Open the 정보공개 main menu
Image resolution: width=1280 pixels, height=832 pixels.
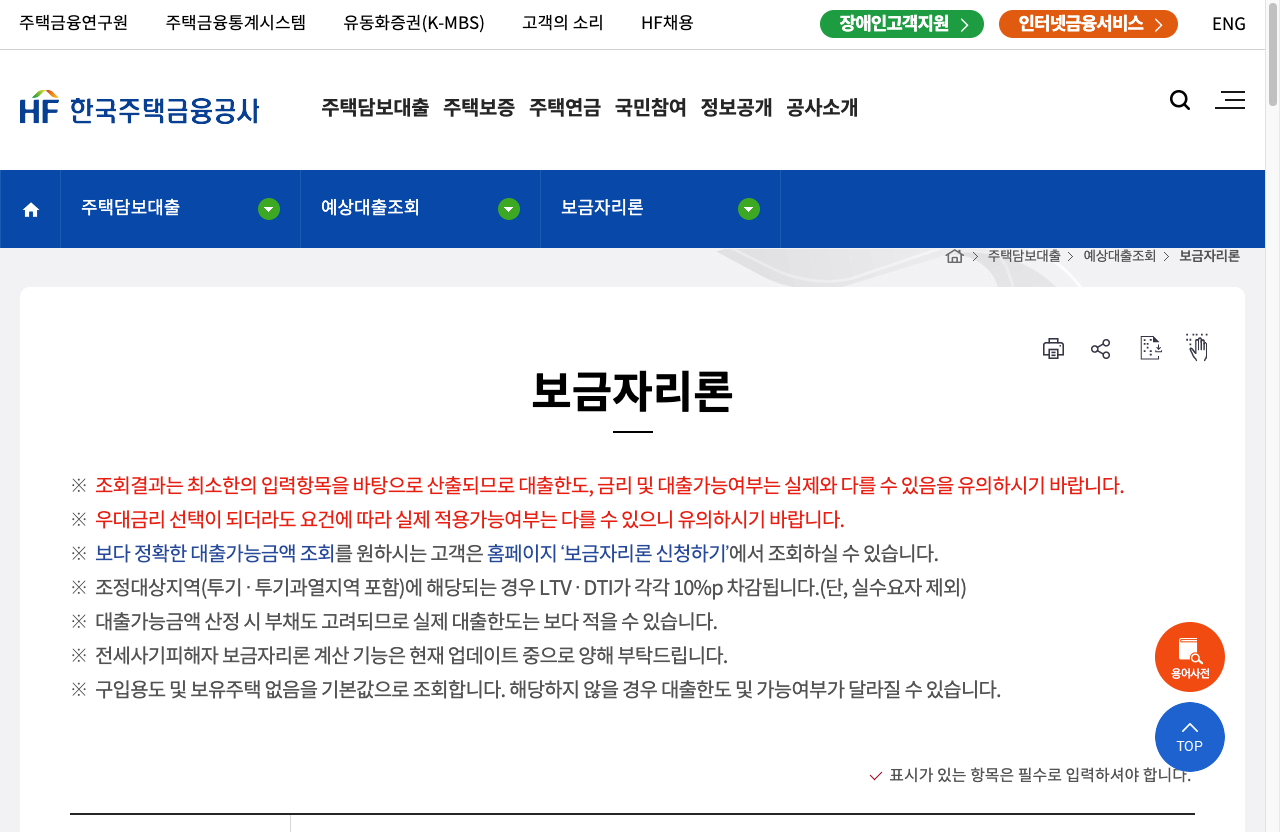click(737, 107)
